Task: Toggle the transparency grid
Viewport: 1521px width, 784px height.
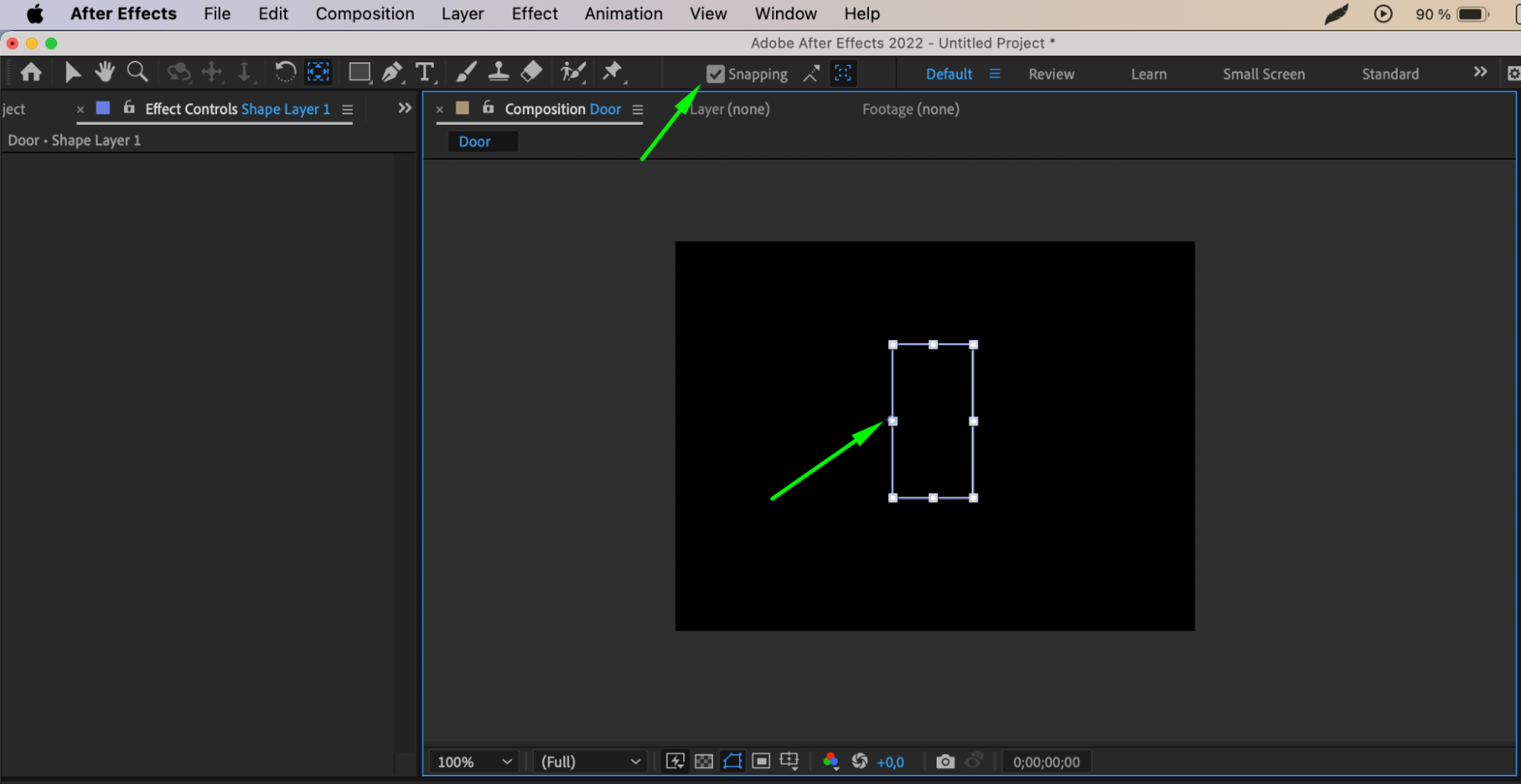Action: click(704, 761)
